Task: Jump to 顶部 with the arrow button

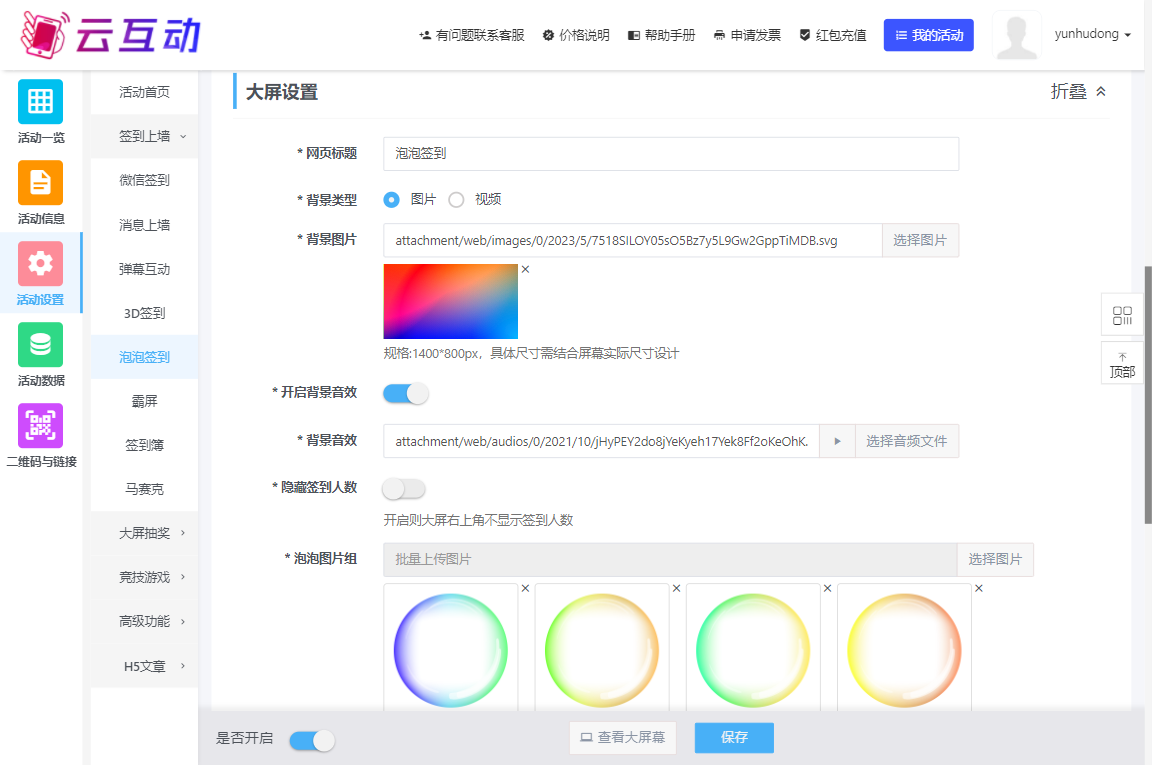Action: [x=1122, y=364]
